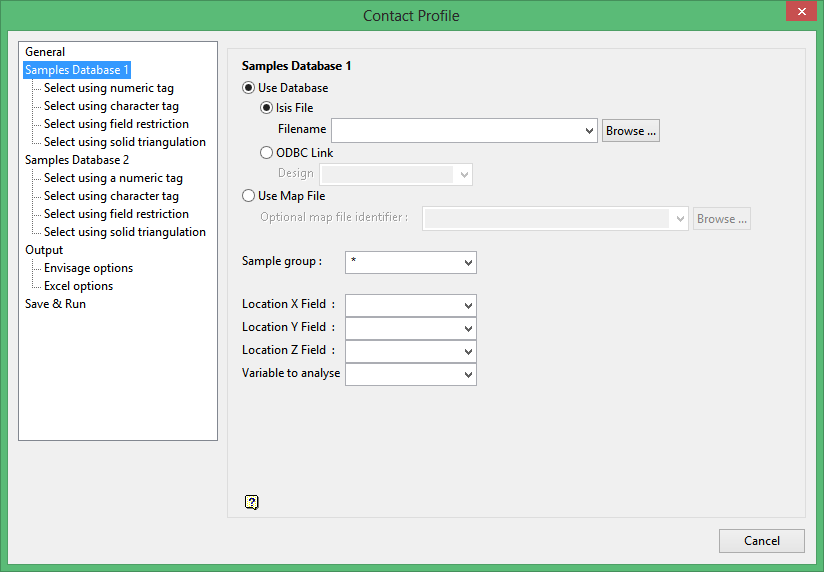The height and width of the screenshot is (572, 824).
Task: Expand the Location Z Field dropdown
Action: click(468, 351)
